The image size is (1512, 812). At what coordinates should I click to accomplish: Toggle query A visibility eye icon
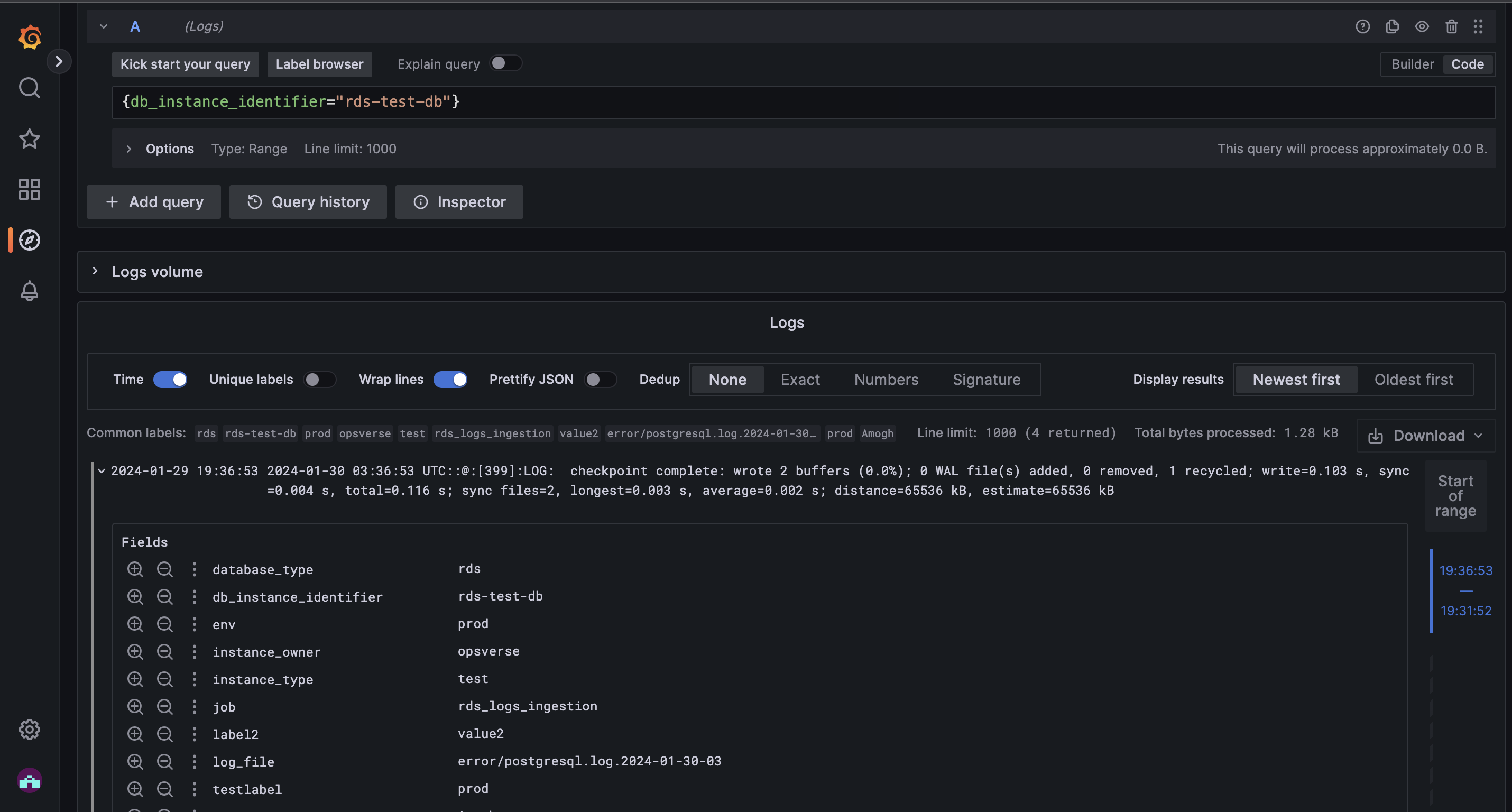point(1422,26)
